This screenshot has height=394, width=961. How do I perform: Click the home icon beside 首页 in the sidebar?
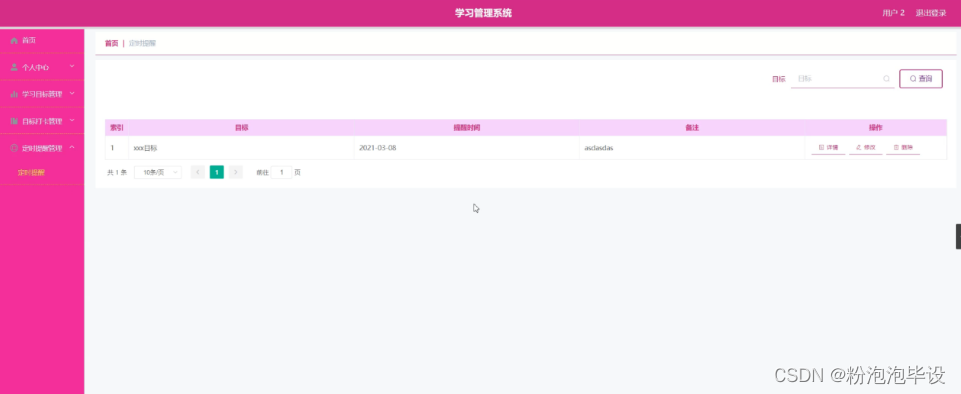point(14,40)
